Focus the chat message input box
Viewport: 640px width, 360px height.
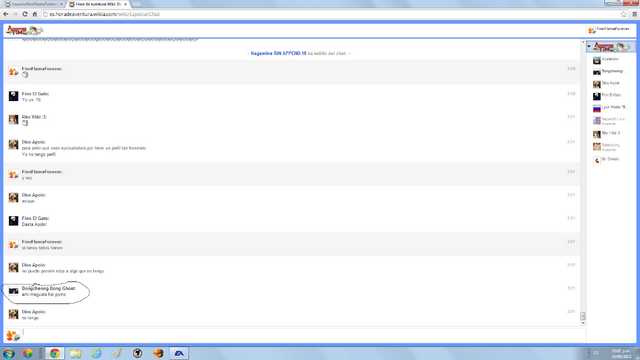(x=304, y=336)
